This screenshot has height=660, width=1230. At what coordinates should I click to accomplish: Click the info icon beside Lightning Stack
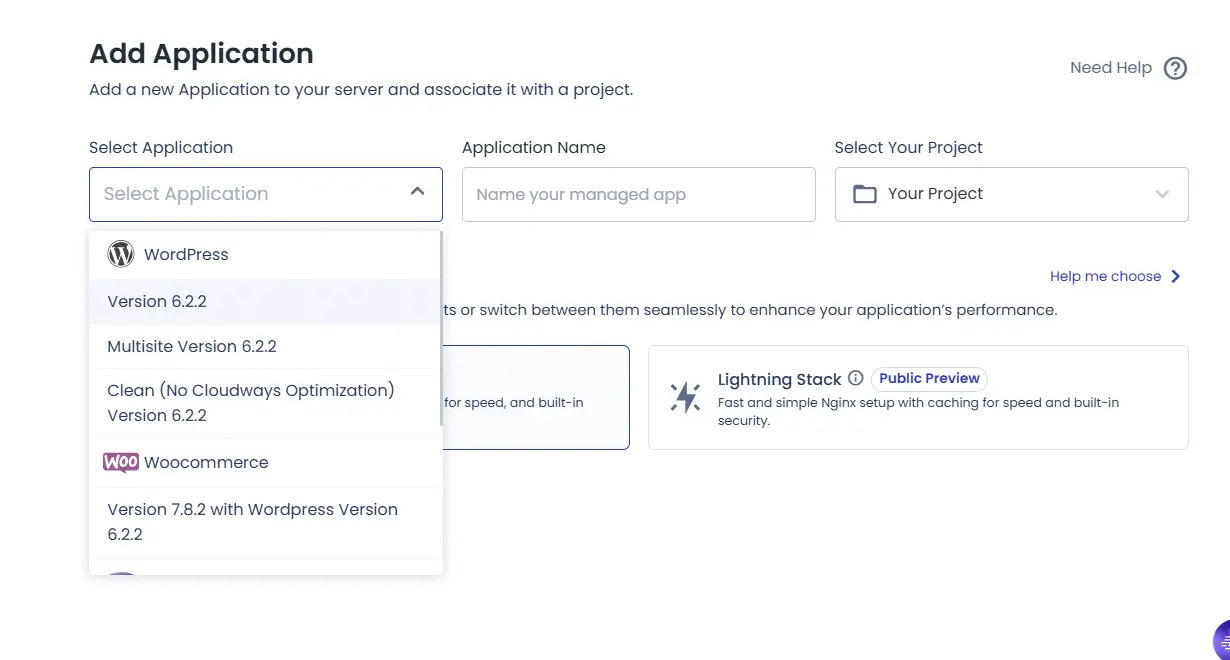855,379
